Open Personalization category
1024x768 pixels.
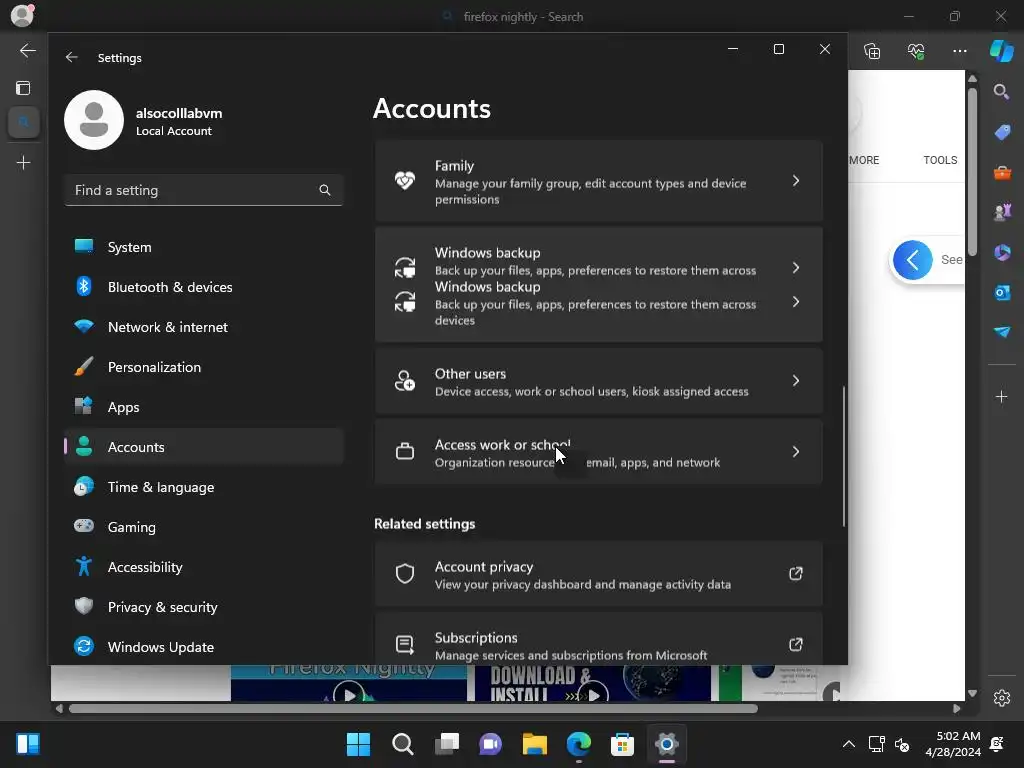[203, 367]
